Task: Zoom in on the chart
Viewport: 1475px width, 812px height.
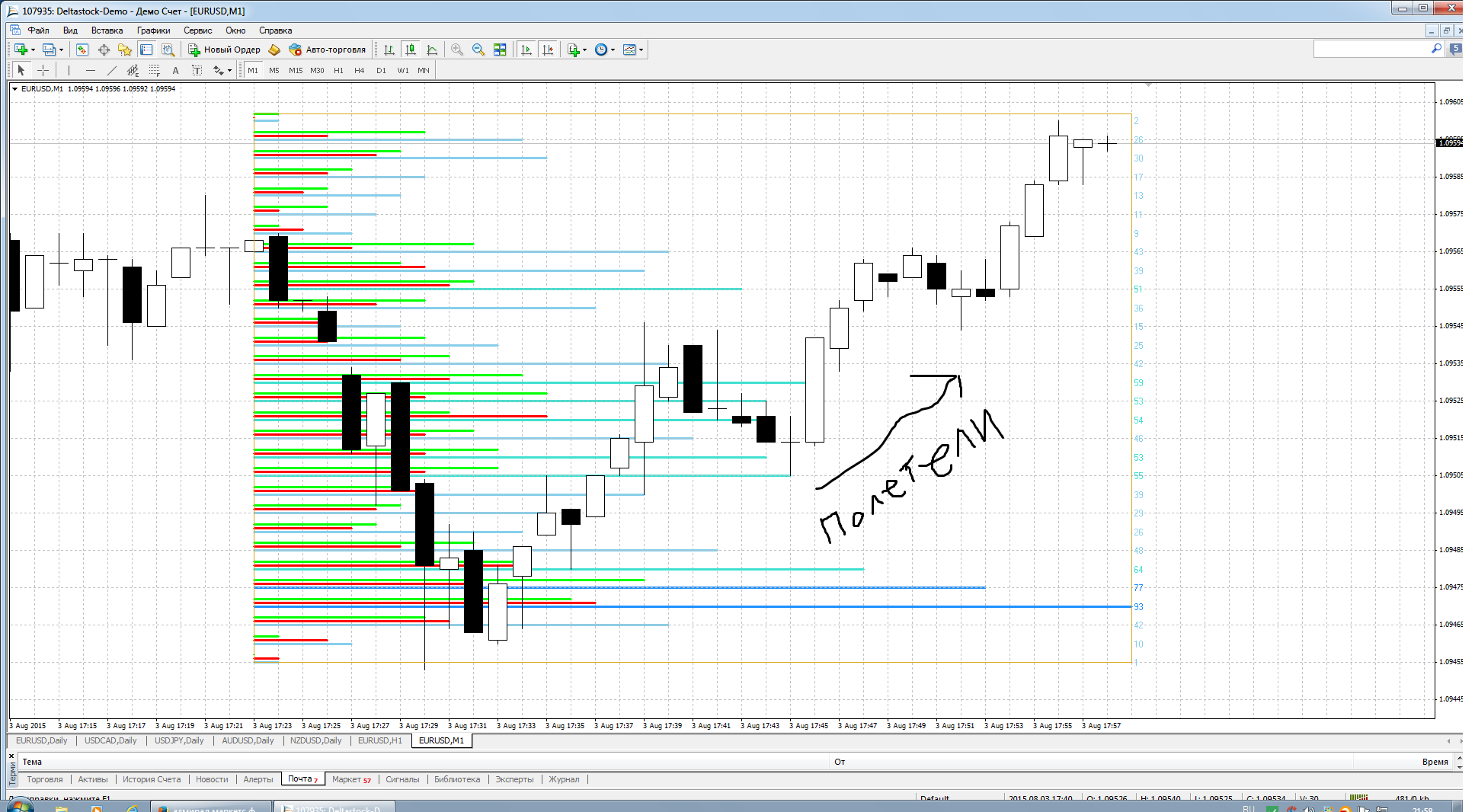Action: click(x=457, y=50)
